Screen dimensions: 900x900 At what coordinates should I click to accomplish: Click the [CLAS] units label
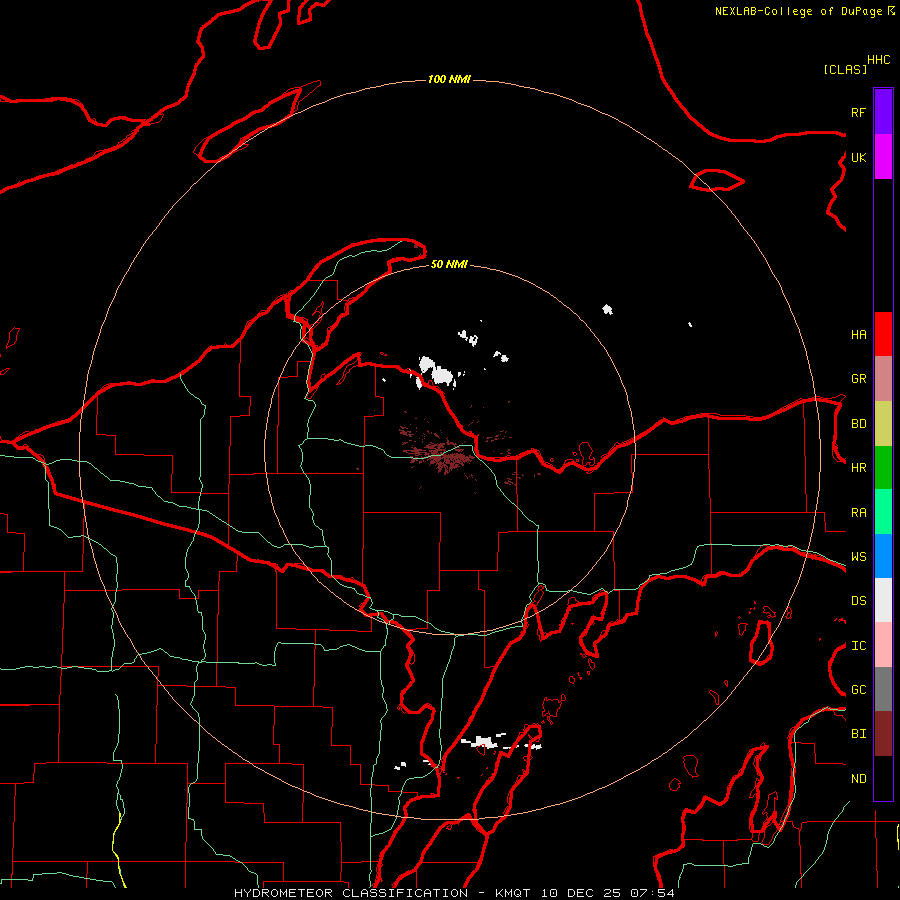pos(845,69)
